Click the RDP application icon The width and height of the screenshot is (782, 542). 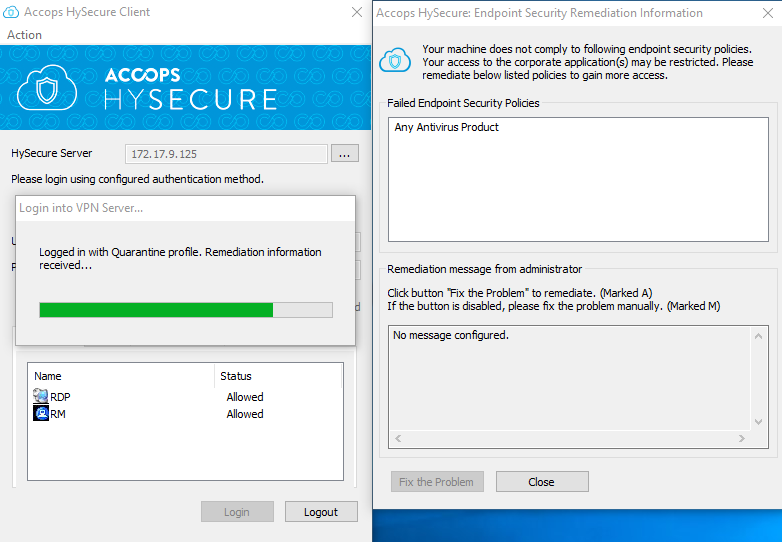[x=40, y=396]
